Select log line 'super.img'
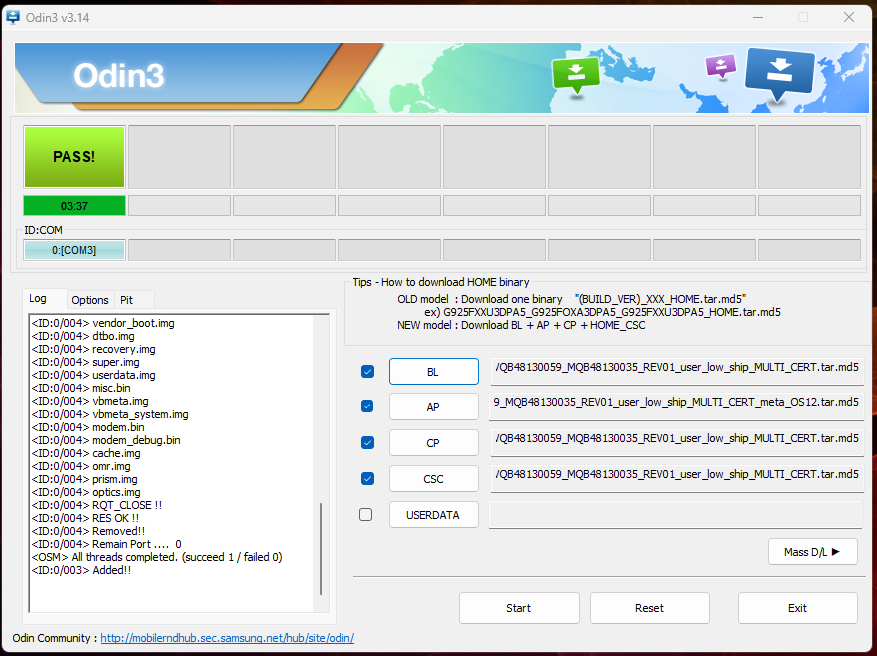 pos(86,362)
